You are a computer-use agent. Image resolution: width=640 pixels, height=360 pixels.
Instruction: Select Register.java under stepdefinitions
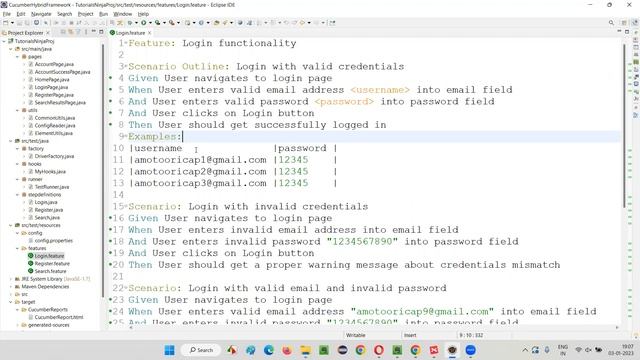49,210
